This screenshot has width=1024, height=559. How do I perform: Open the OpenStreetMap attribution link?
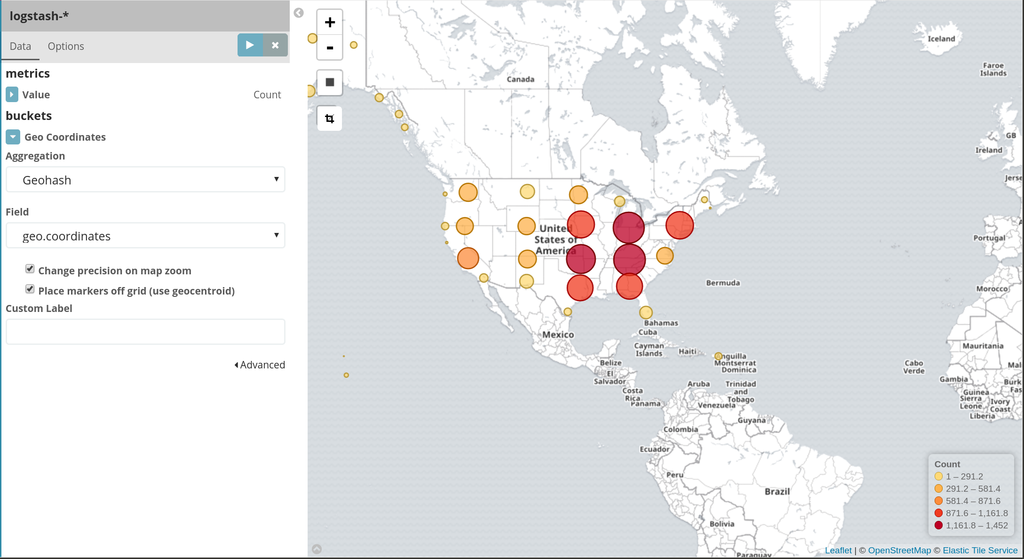(898, 550)
